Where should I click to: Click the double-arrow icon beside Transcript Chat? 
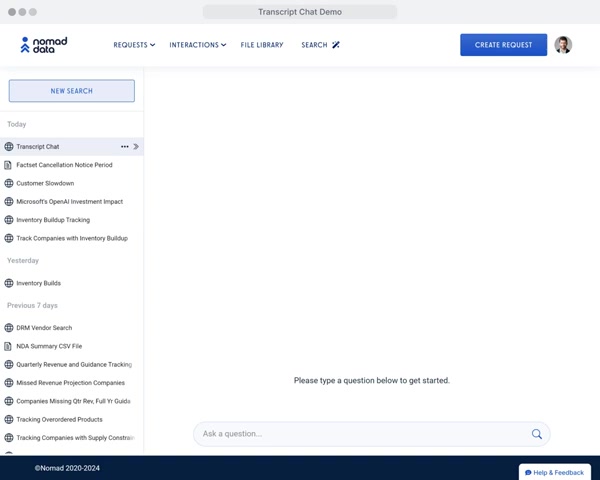[136, 147]
